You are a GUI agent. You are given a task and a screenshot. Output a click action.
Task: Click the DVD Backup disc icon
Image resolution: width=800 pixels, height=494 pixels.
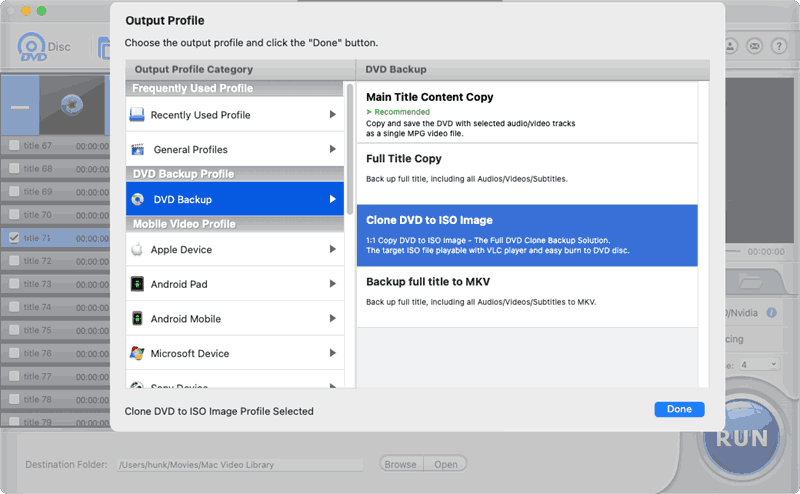[x=138, y=199]
